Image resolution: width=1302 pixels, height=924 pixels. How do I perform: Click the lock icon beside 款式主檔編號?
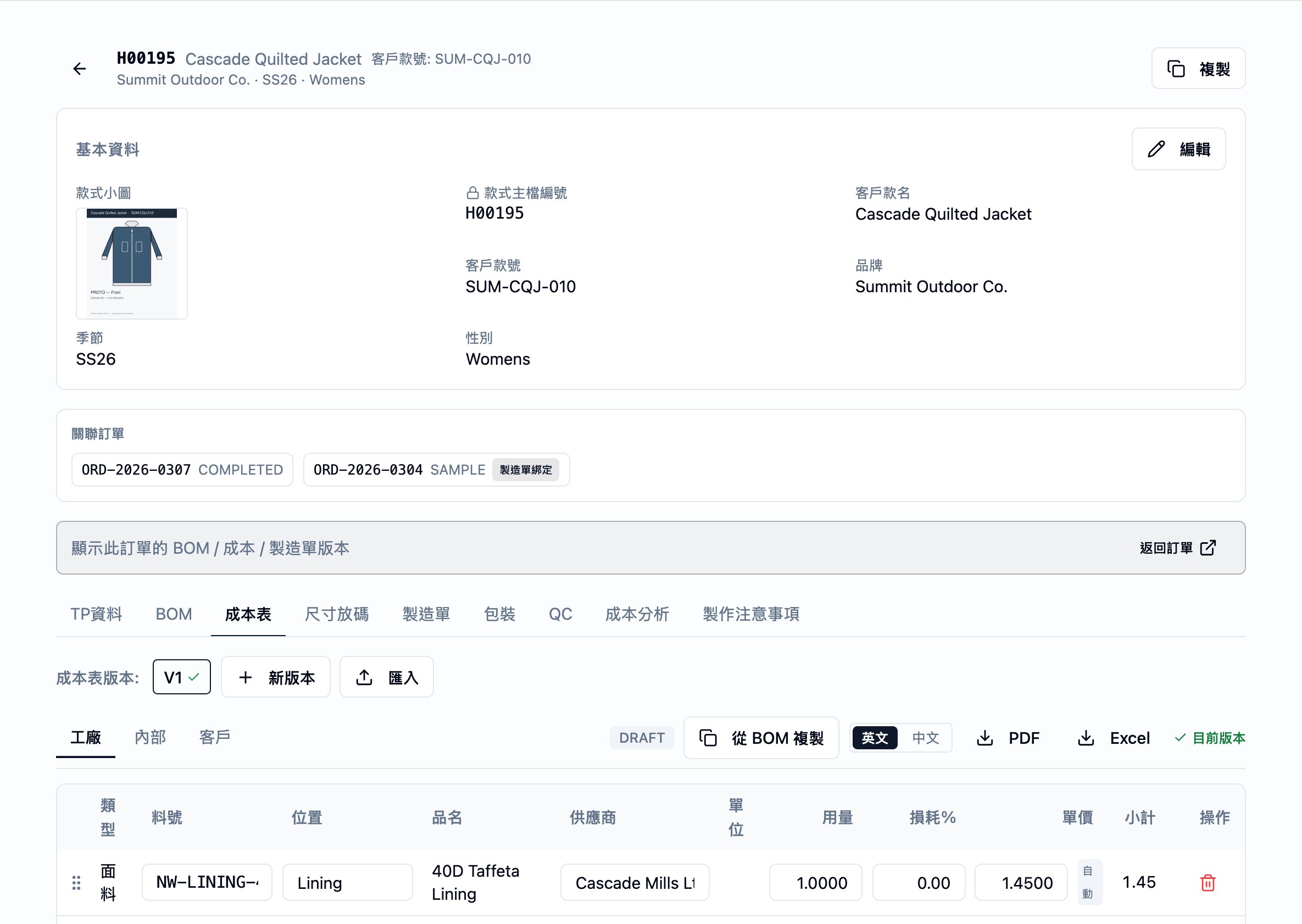coord(472,193)
